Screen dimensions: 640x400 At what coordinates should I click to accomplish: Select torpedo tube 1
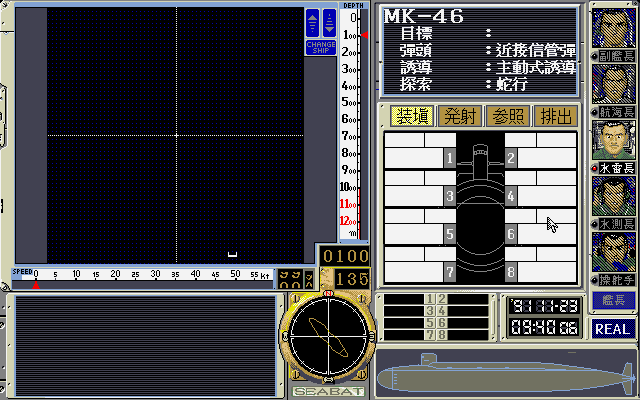pos(450,158)
